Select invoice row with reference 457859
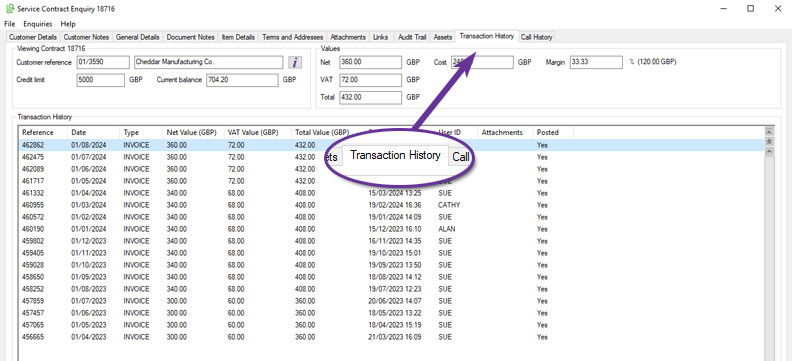The width and height of the screenshot is (792, 361). coord(391,301)
